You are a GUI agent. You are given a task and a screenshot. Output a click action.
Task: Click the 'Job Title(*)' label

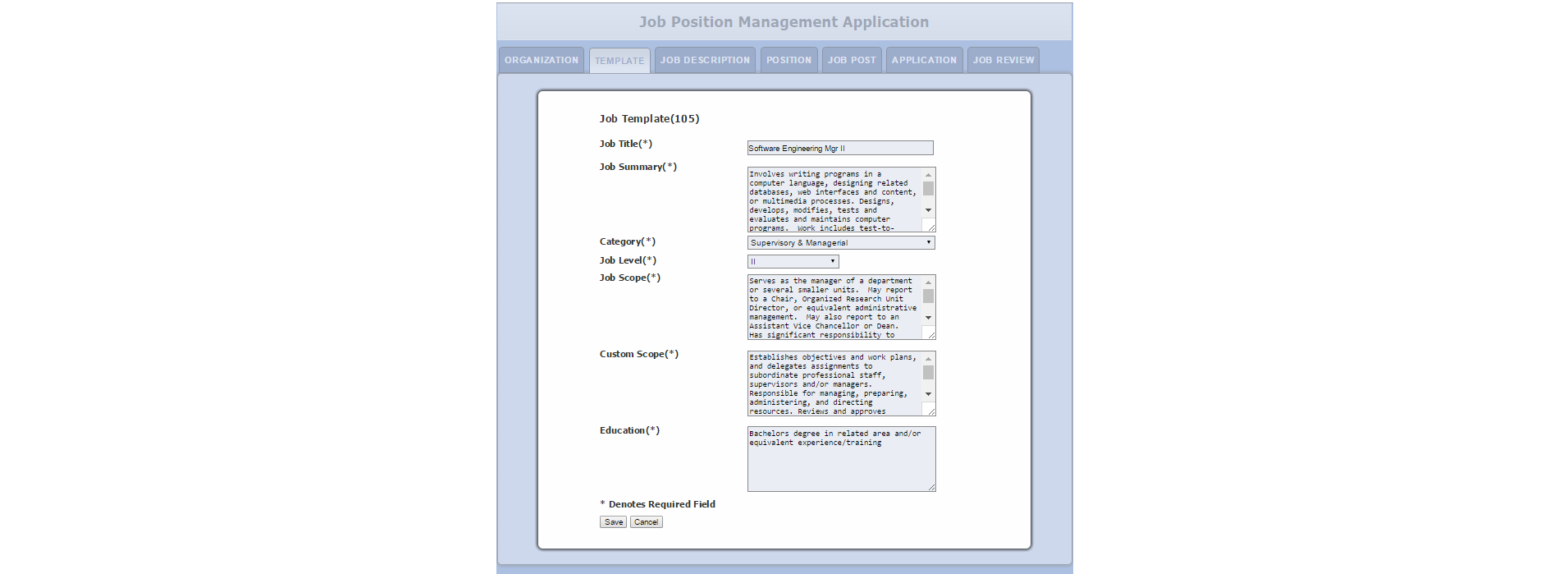coord(625,144)
